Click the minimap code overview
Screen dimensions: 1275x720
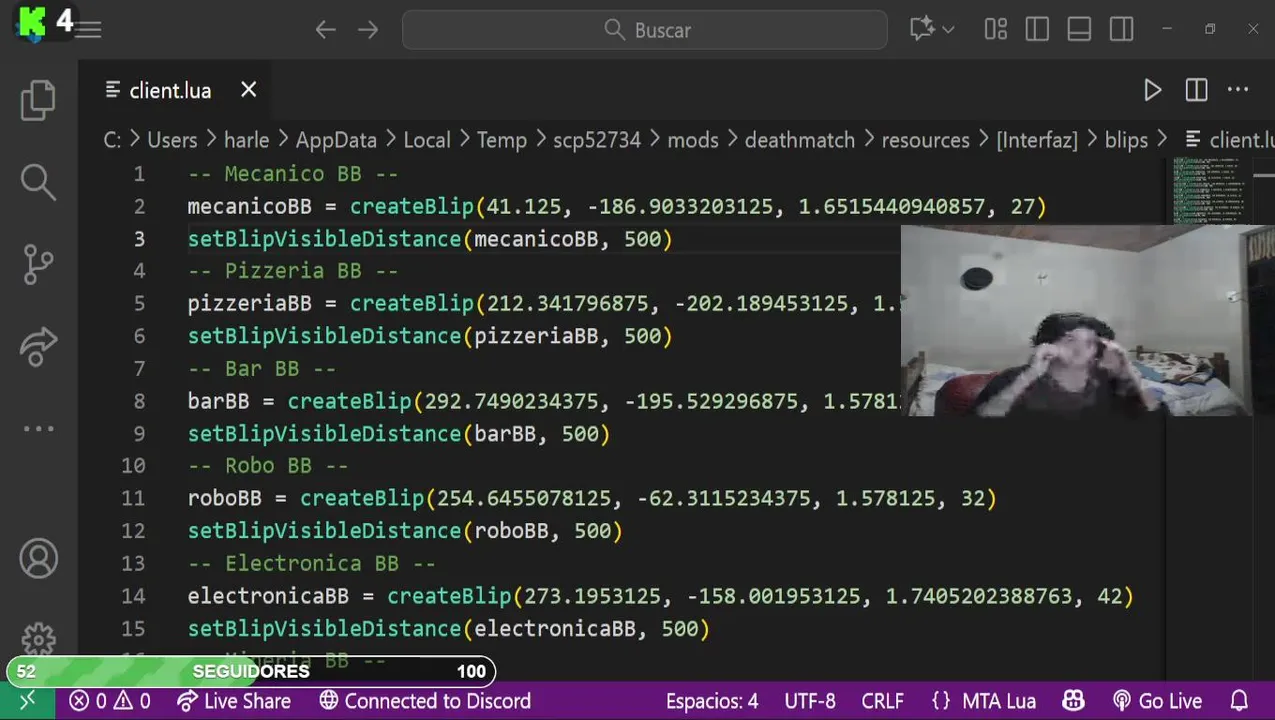[x=1208, y=190]
